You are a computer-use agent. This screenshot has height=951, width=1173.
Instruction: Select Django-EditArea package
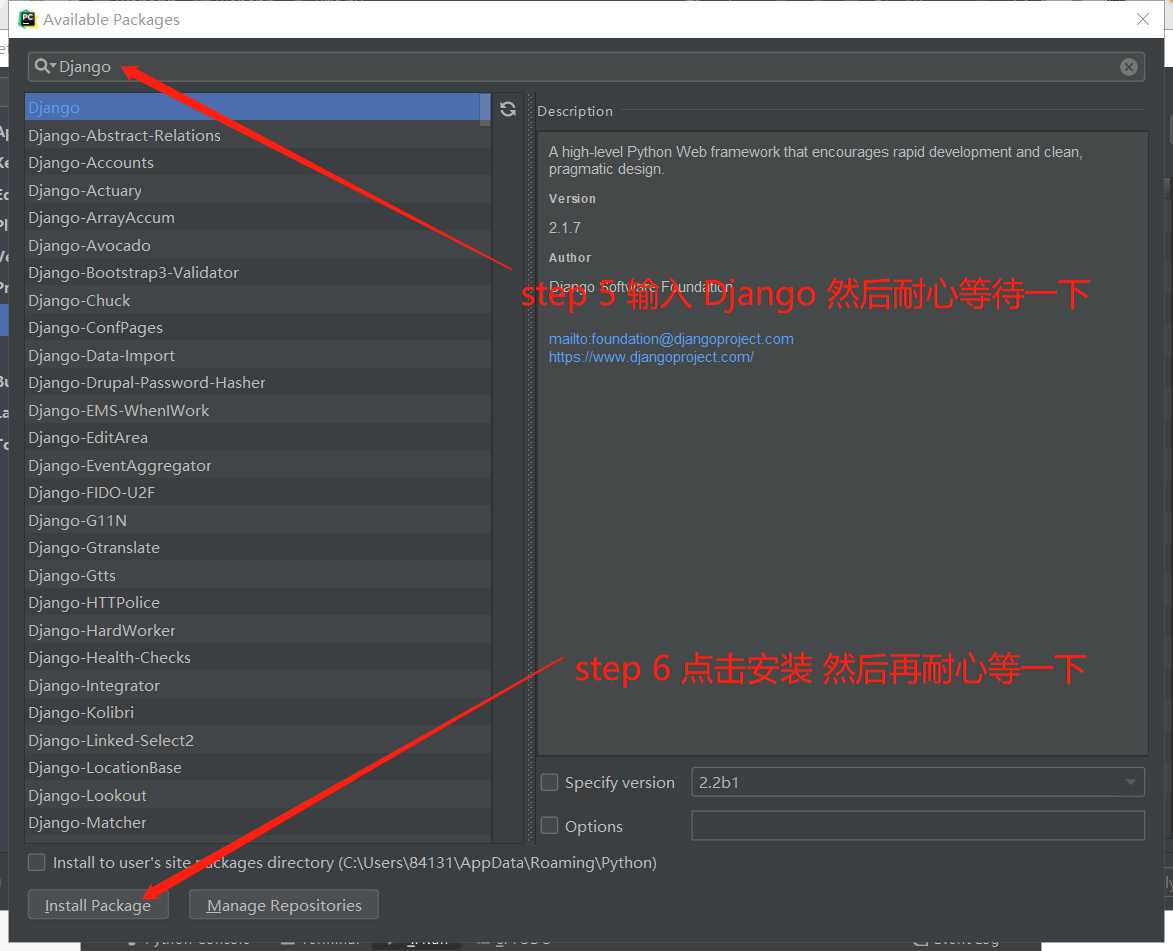tap(257, 438)
